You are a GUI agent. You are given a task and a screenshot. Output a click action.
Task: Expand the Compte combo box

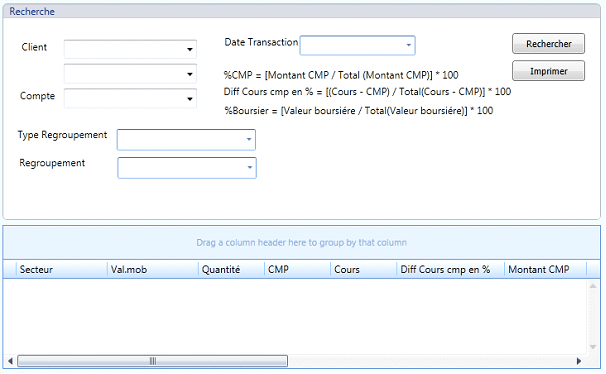(189, 99)
